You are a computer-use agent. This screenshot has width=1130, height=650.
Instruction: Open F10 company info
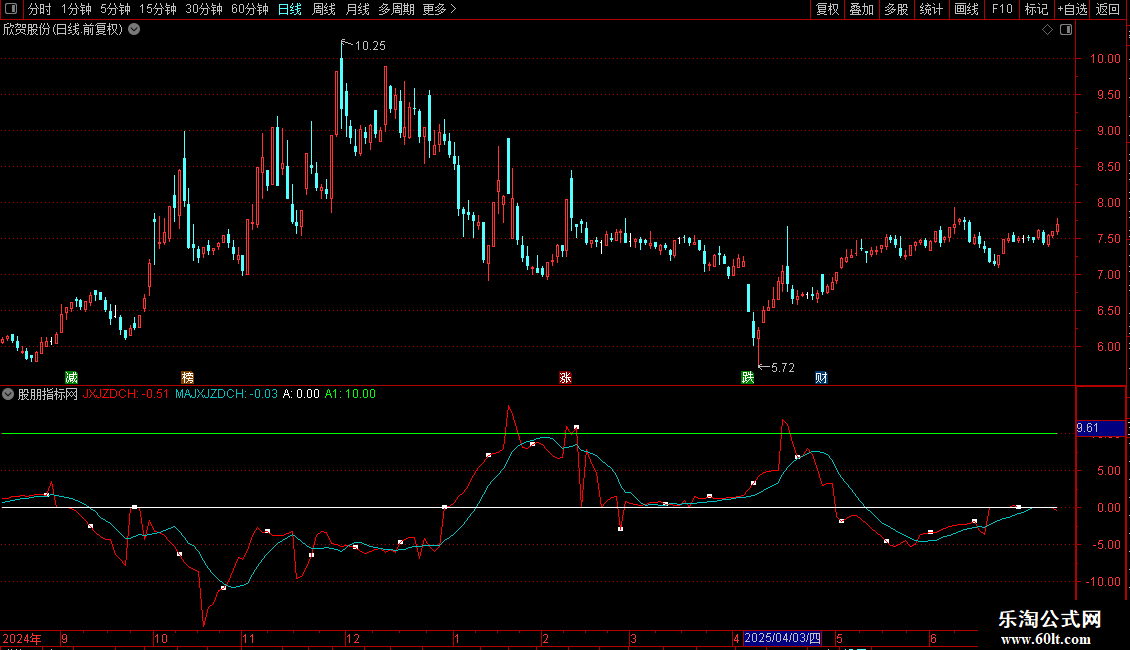[1002, 9]
